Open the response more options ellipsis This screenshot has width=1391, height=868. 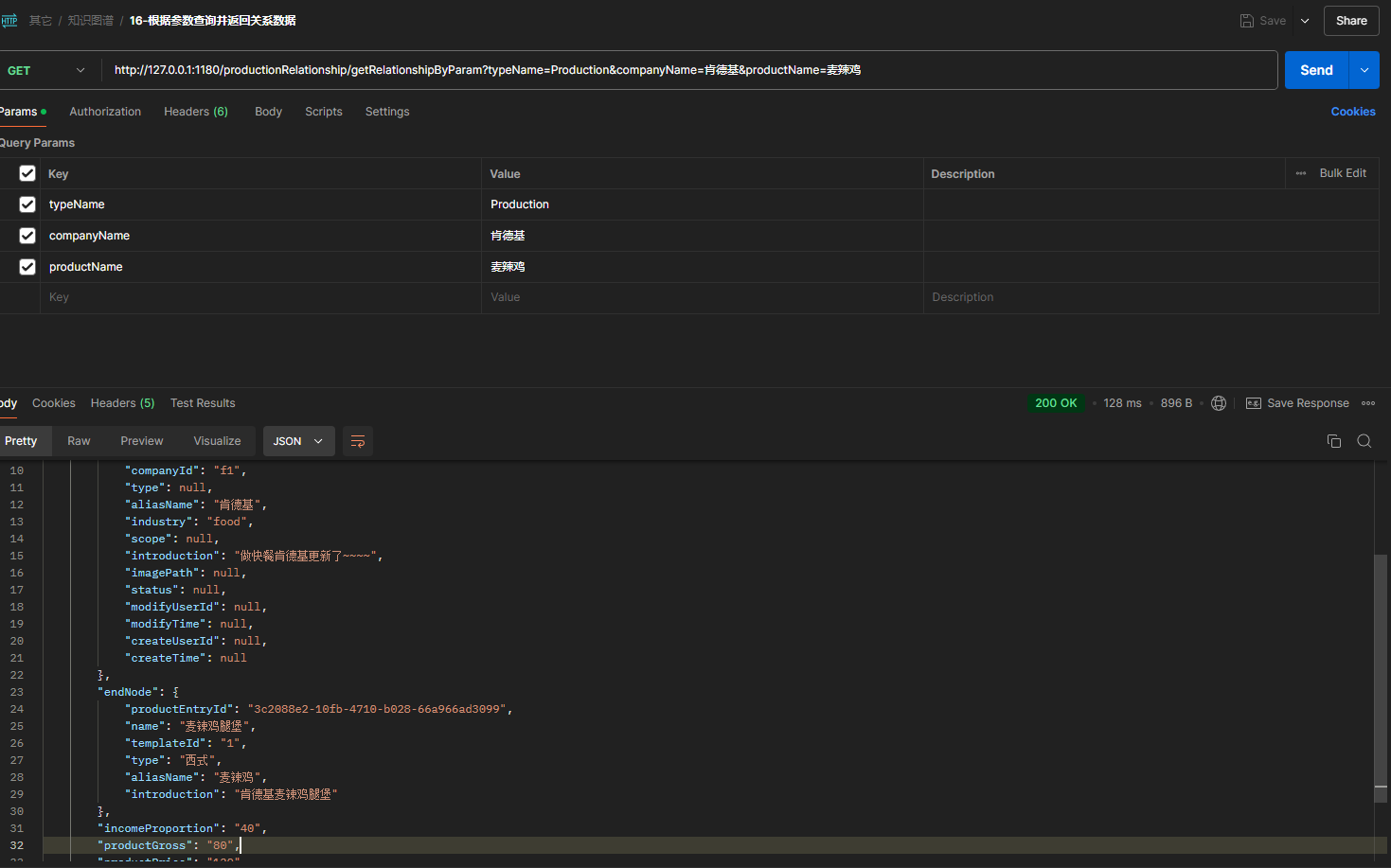pyautogui.click(x=1368, y=403)
